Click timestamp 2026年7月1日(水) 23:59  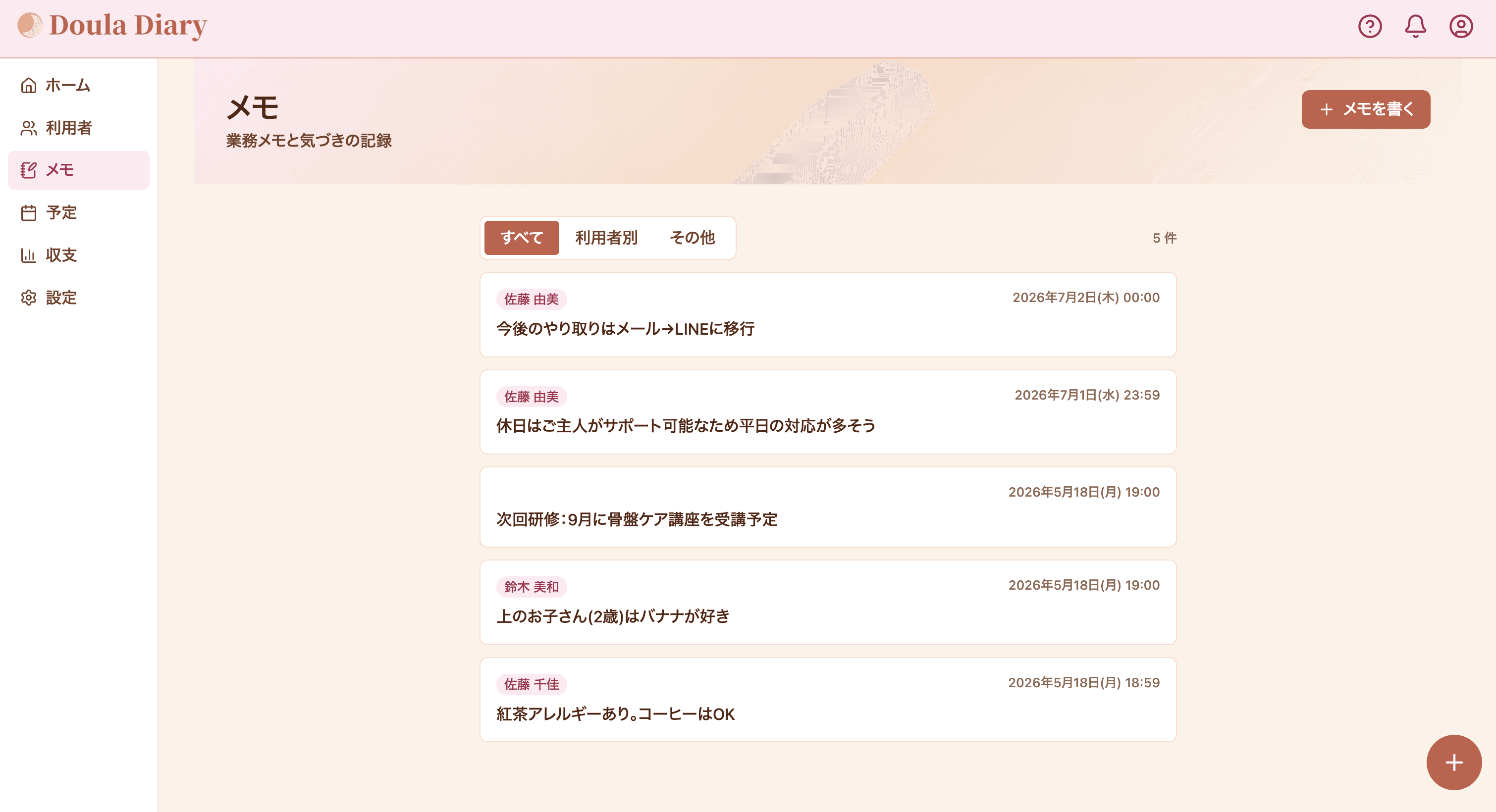click(x=1087, y=395)
